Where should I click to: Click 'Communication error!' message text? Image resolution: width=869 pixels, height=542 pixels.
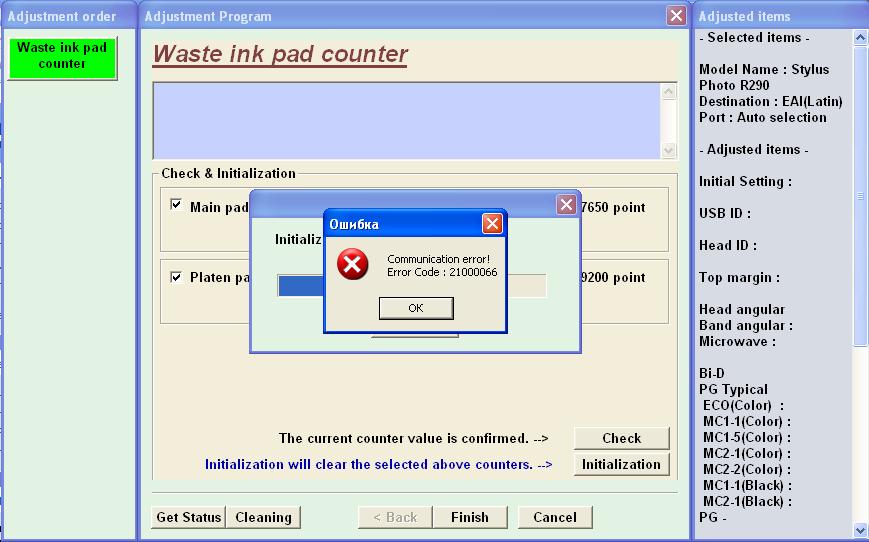click(x=438, y=259)
